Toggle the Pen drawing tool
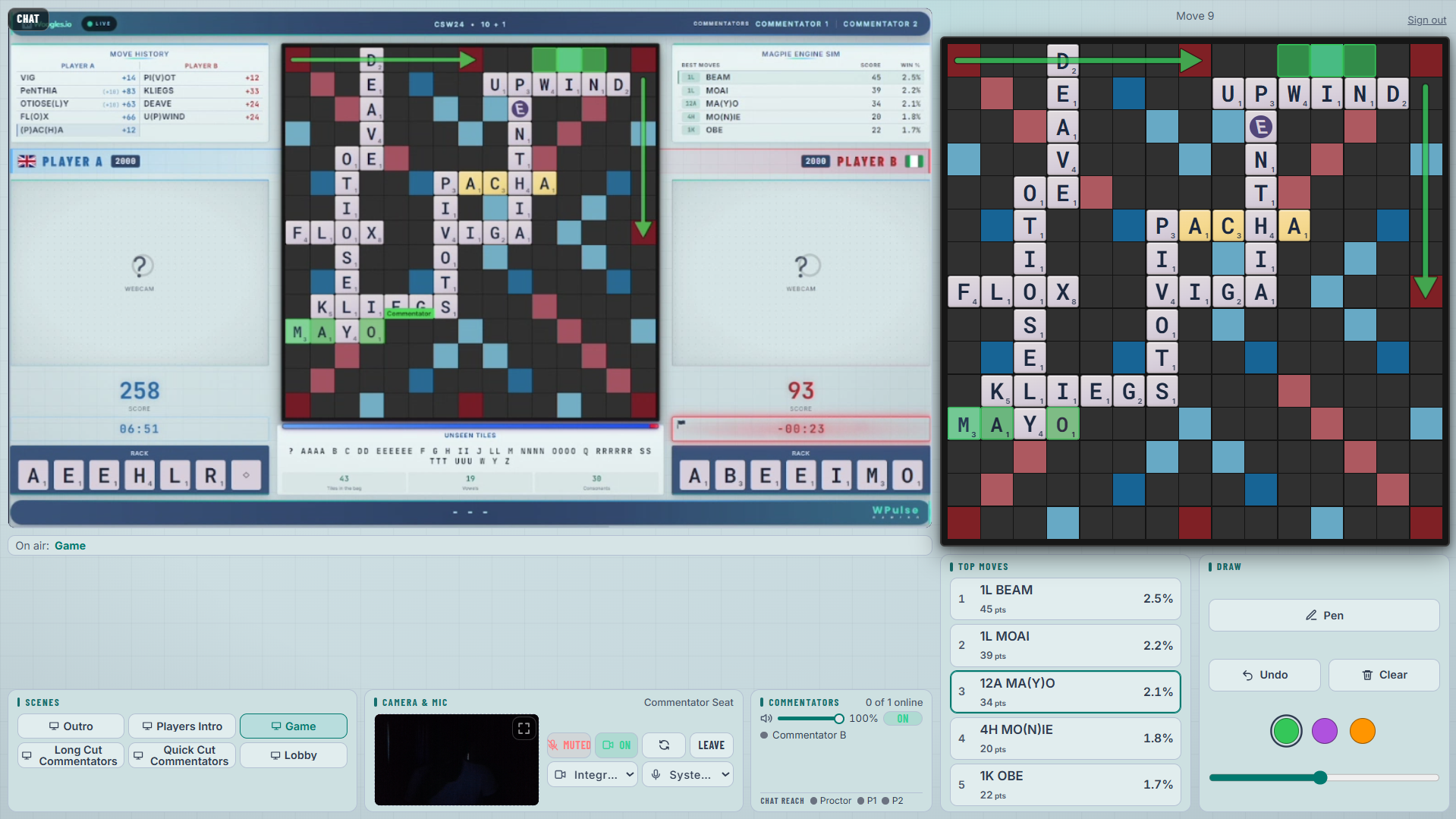1456x819 pixels. pos(1324,616)
